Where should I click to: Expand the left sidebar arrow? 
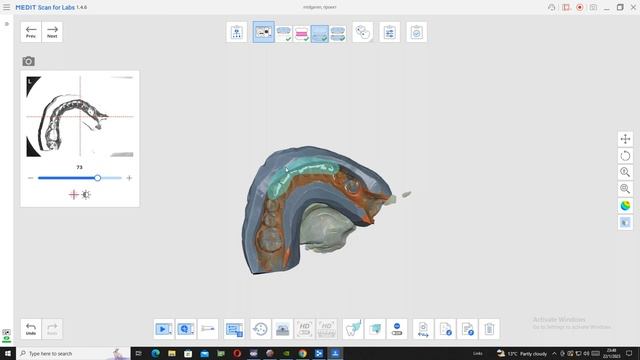7,24
